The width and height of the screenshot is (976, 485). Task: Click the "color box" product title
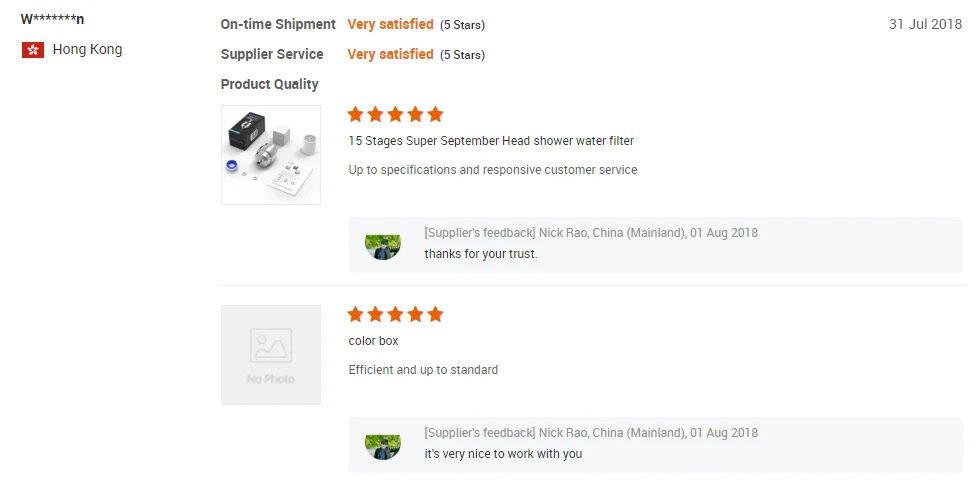click(x=373, y=341)
